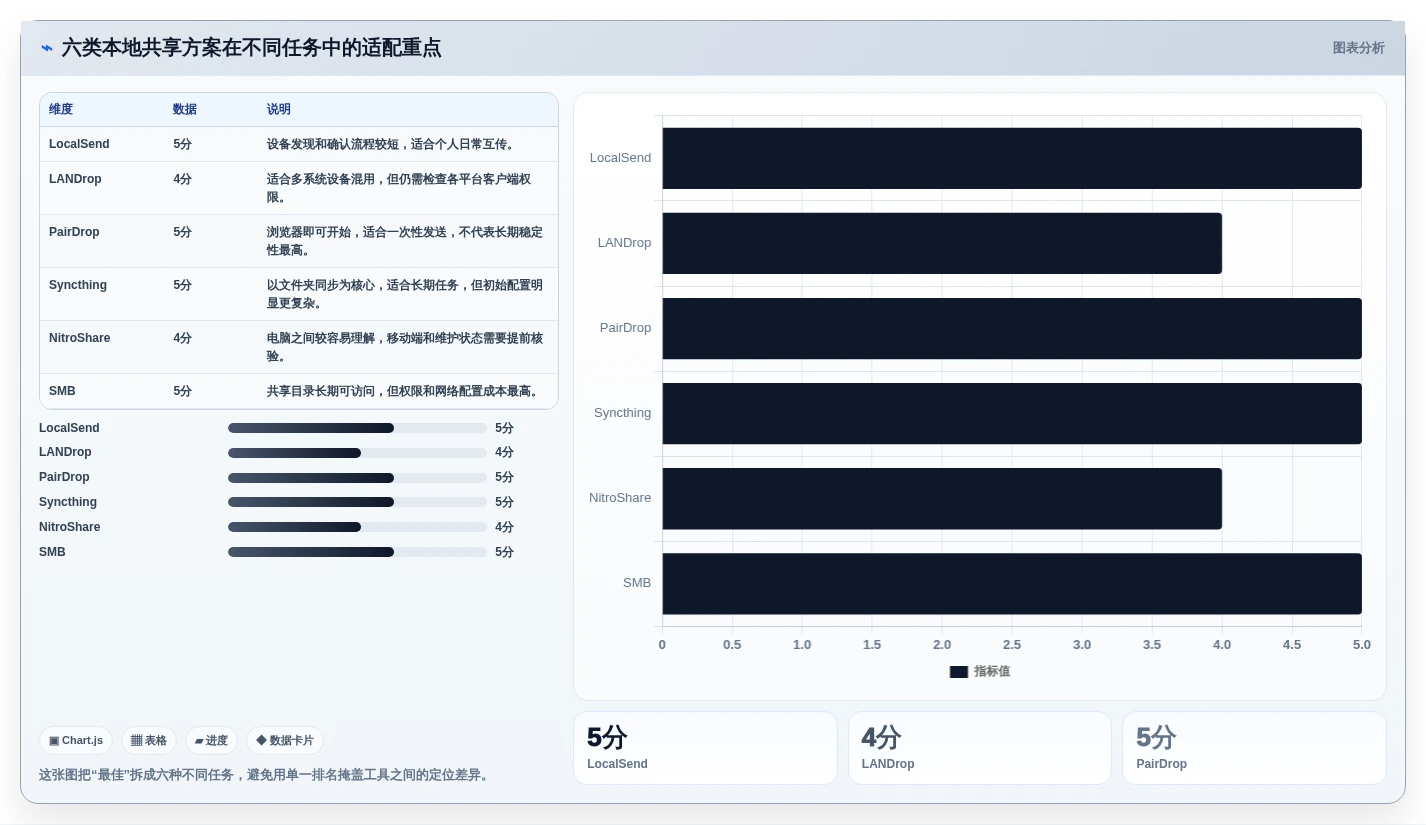This screenshot has width=1426, height=825.
Task: Click the 4分 score in the LANDrop table row
Action: (x=182, y=179)
